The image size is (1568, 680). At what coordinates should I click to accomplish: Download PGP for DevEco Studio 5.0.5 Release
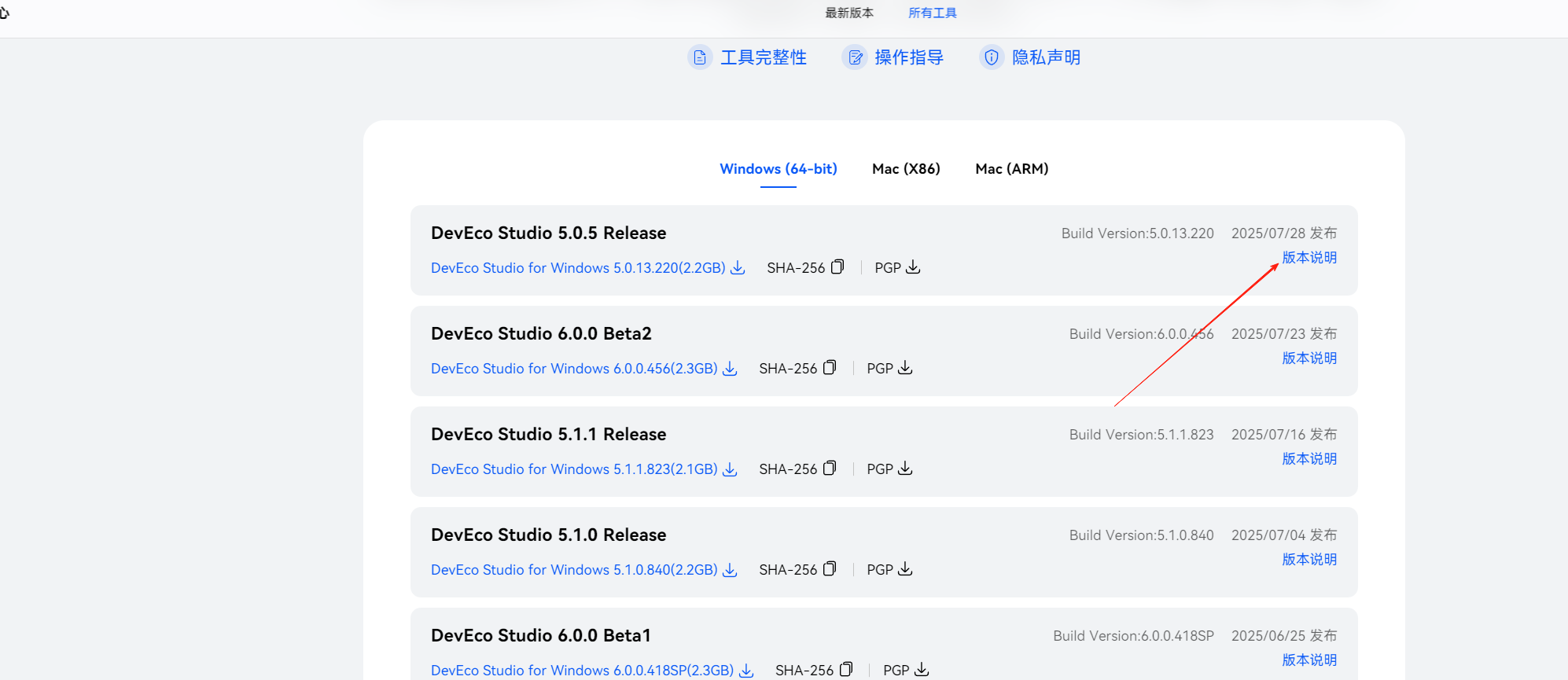tap(913, 267)
